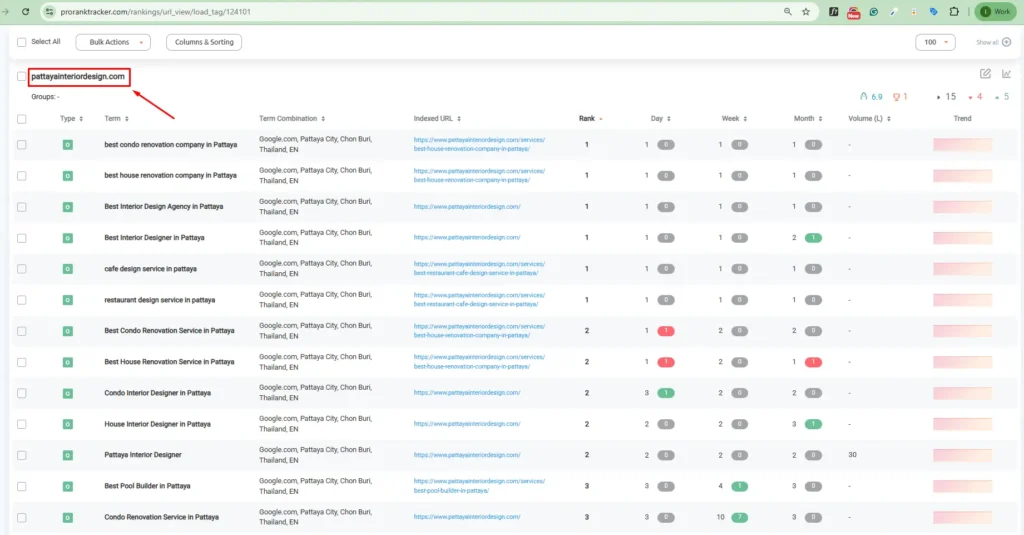Sort by the Month column header

[x=808, y=118]
